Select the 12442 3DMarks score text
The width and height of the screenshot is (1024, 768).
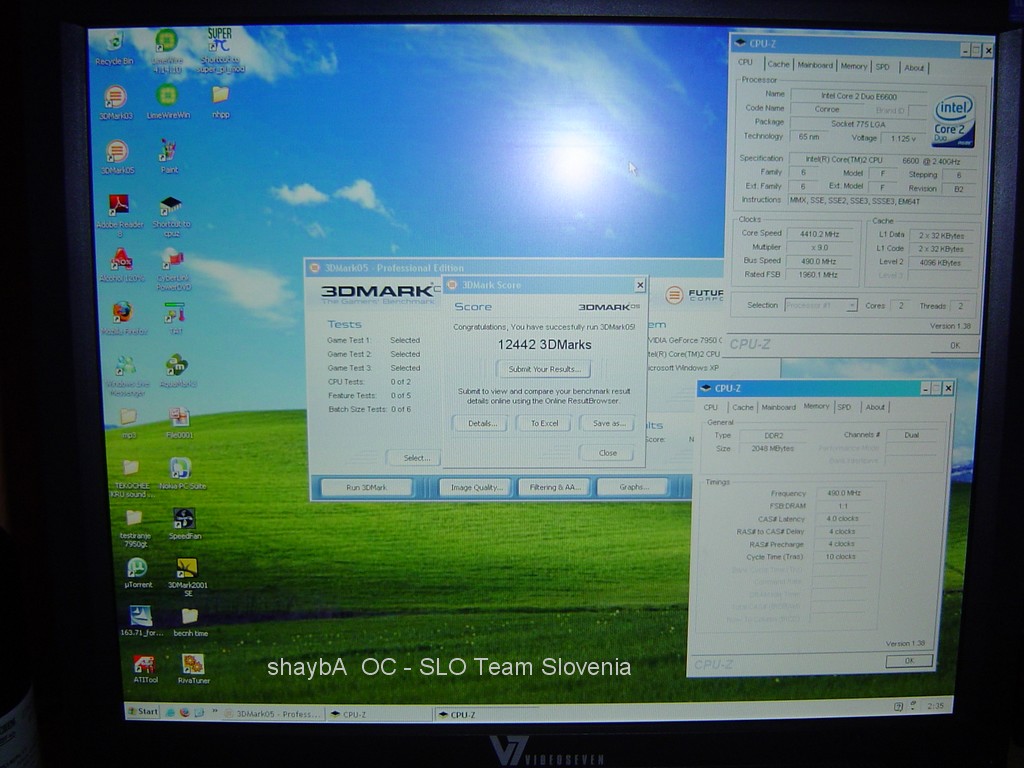point(544,345)
